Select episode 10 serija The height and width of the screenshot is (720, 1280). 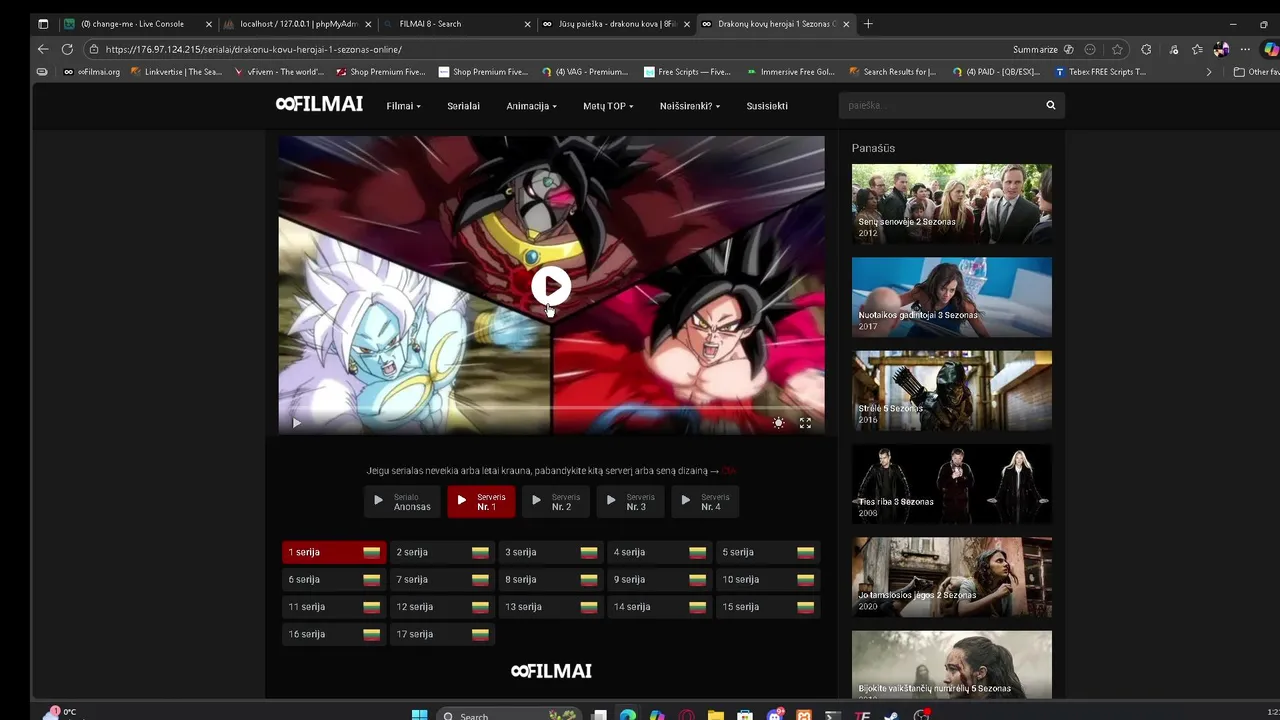(x=768, y=579)
